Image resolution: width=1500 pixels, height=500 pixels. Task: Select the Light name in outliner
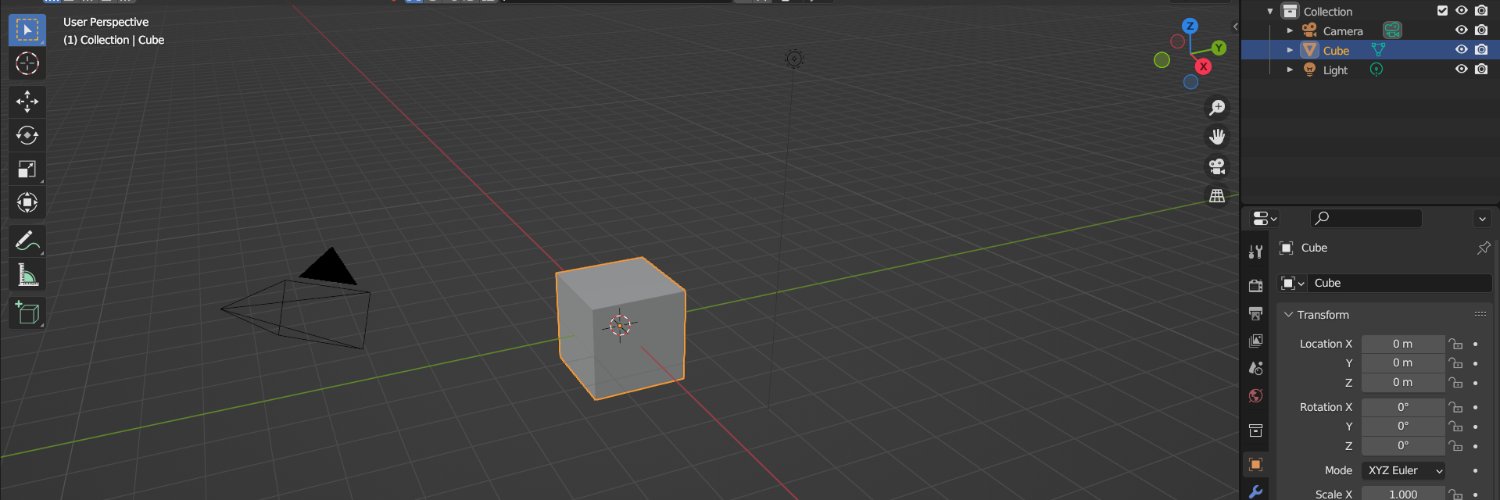click(1335, 70)
